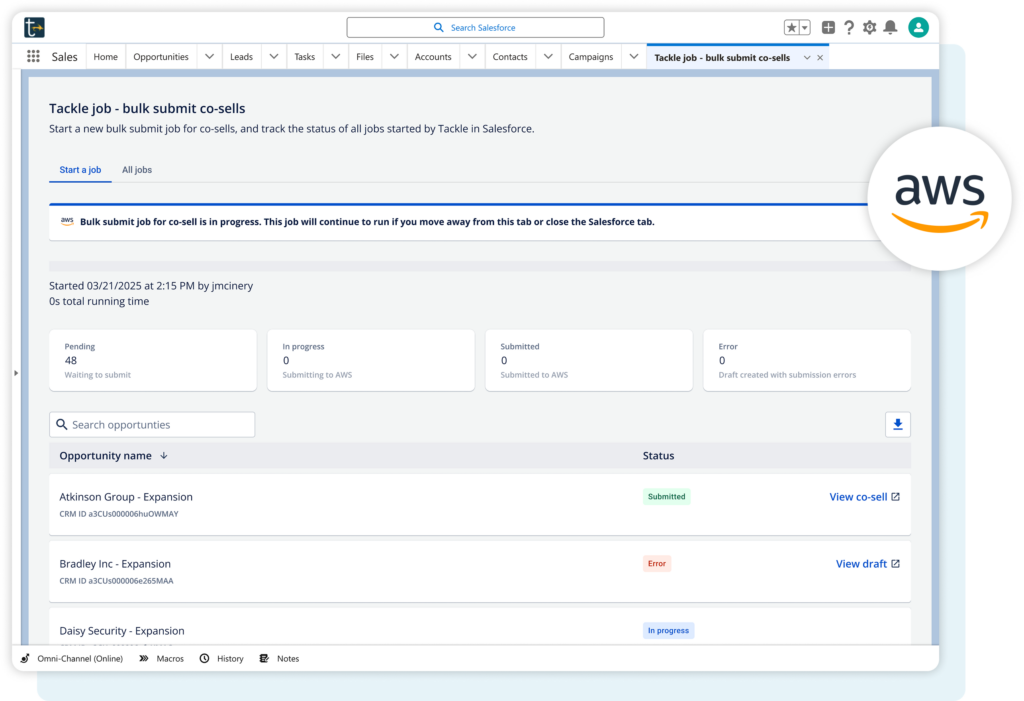Go to the Home tab
Image resolution: width=1024 pixels, height=701 pixels.
coord(105,57)
